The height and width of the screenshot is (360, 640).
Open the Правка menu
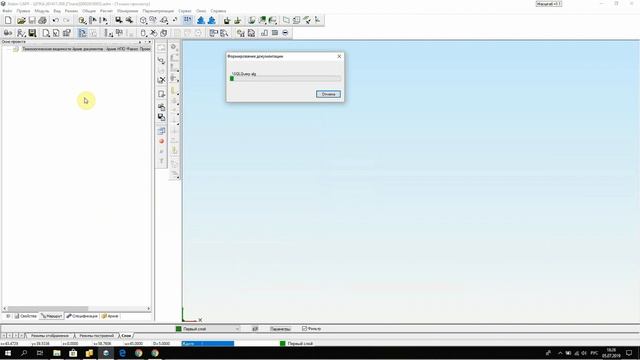[x=23, y=11]
